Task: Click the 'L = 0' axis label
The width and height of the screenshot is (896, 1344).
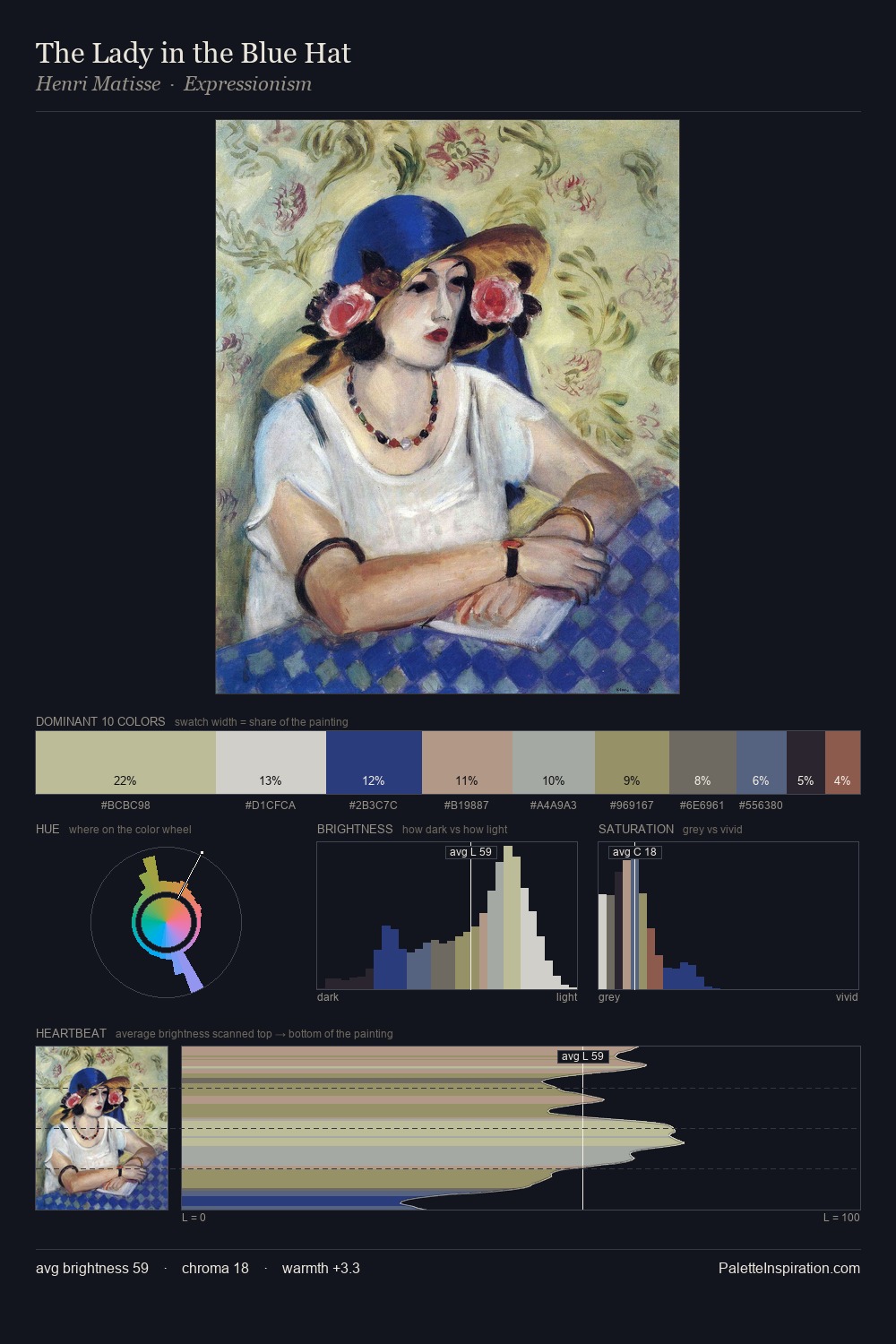Action: [x=194, y=1217]
